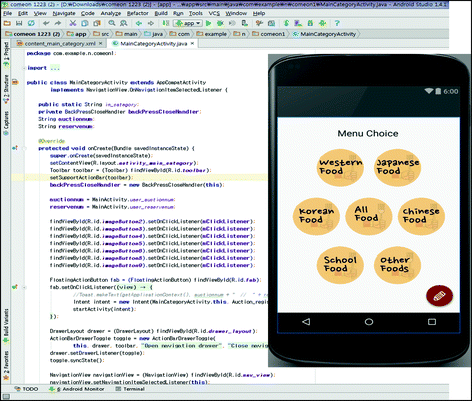472x401 pixels.
Task: Click the green Run play icon
Action: pos(209,23)
